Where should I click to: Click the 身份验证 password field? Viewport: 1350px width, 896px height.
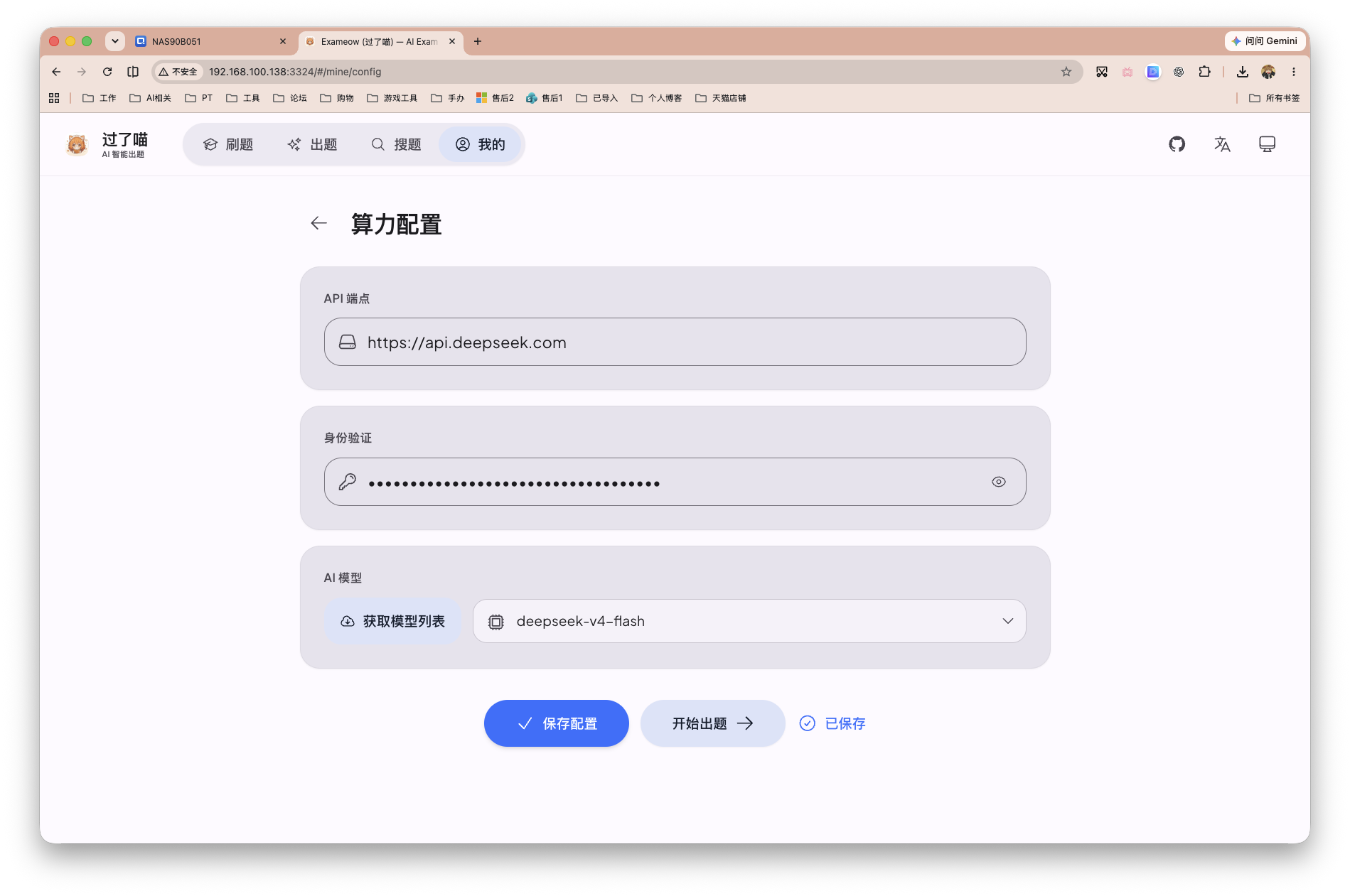675,482
